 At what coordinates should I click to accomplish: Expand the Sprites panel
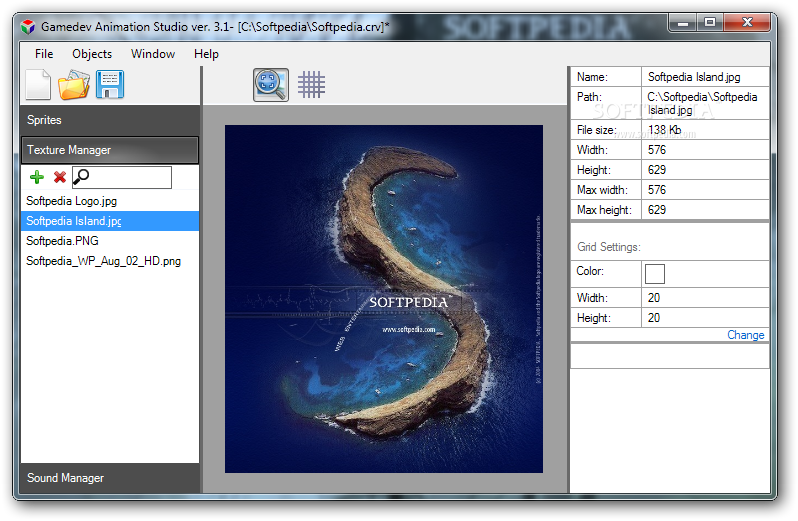(x=110, y=120)
